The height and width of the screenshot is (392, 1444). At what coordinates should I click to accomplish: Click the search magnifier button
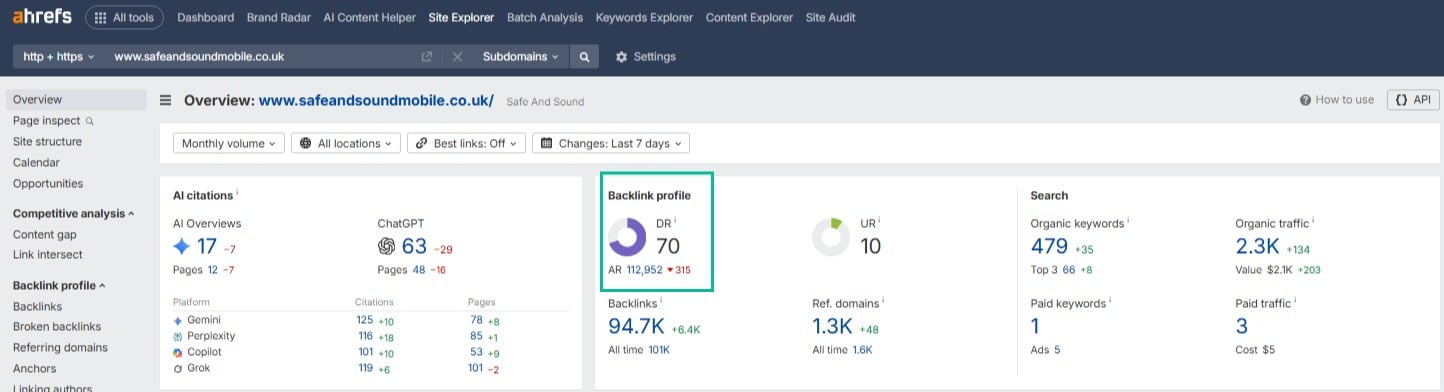[x=584, y=57]
